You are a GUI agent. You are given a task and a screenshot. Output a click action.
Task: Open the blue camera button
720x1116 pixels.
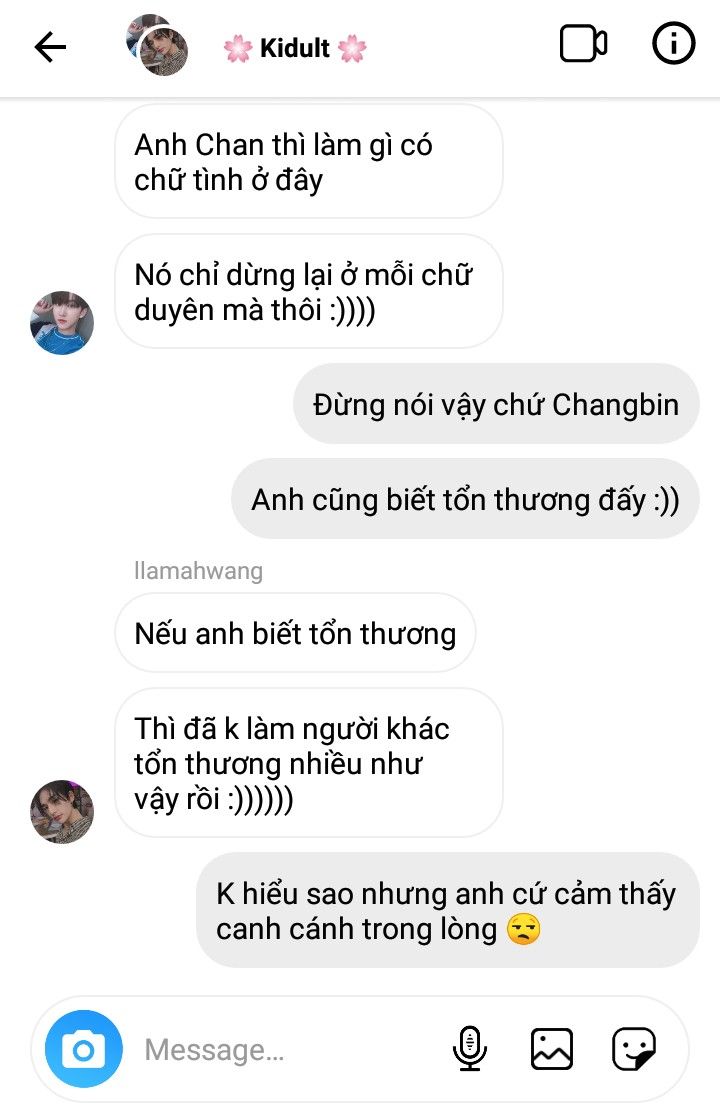click(x=84, y=1049)
